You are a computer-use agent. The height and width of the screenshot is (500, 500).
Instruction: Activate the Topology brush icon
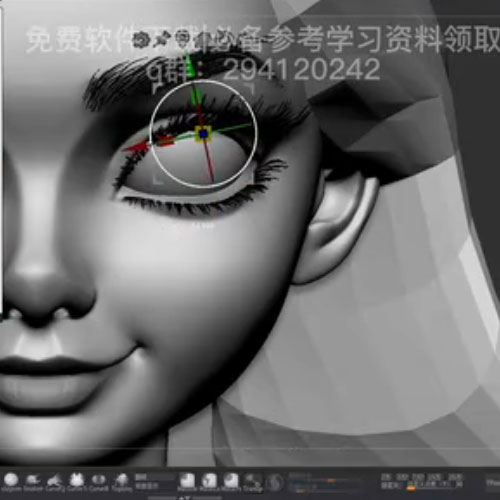[121, 480]
